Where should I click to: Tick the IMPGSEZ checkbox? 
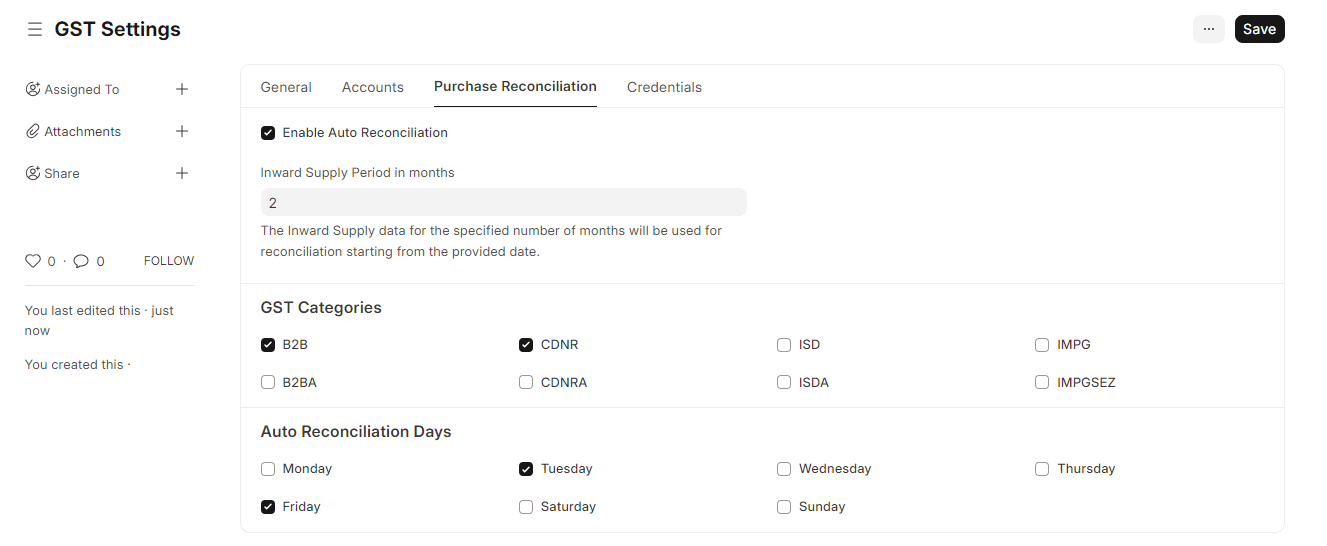1042,382
